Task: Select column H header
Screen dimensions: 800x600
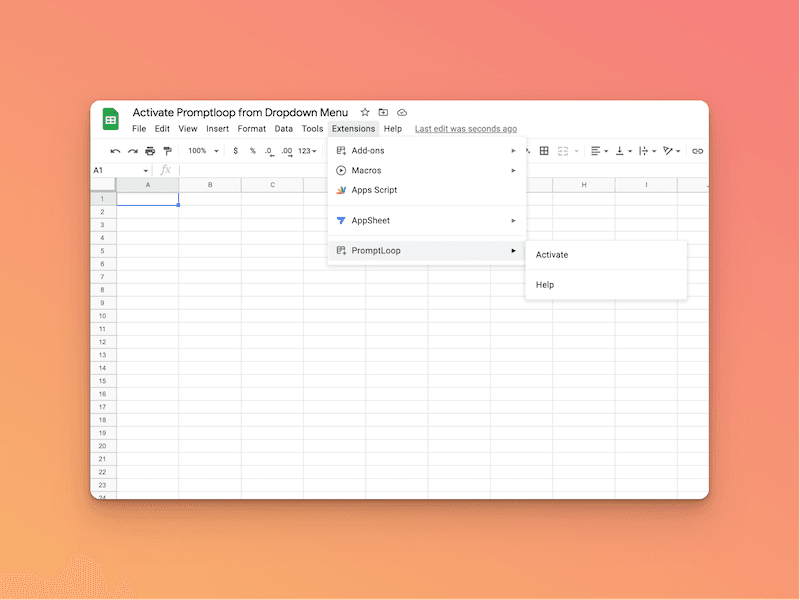Action: [x=584, y=185]
